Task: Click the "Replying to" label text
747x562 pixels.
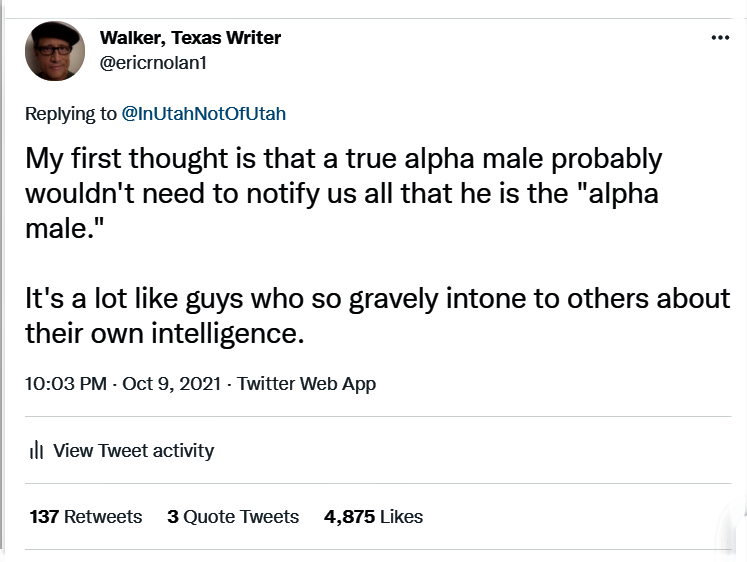Action: tap(70, 113)
